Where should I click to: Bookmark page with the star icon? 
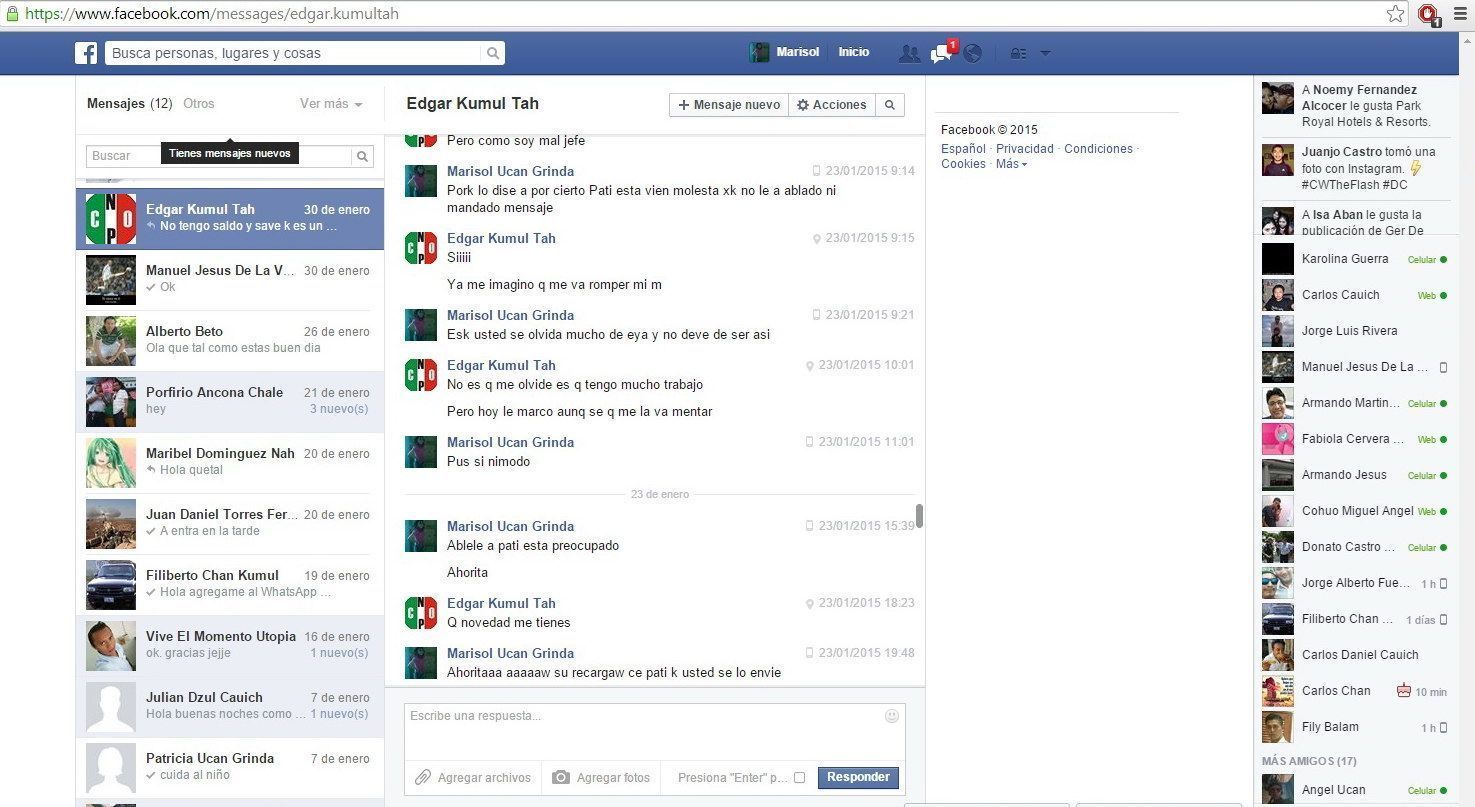tap(1395, 14)
